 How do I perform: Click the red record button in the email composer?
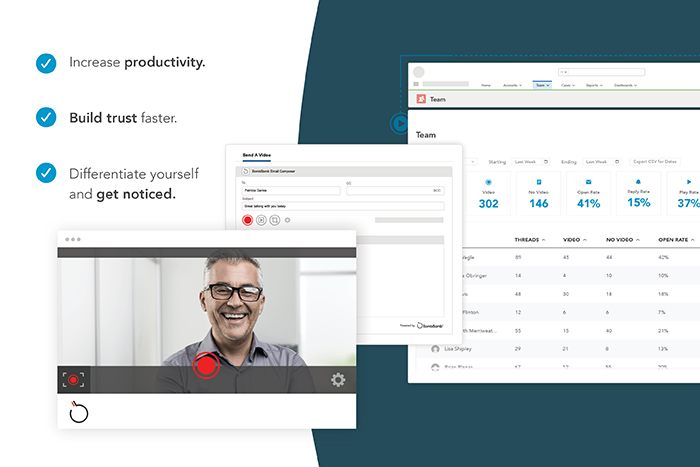[247, 220]
